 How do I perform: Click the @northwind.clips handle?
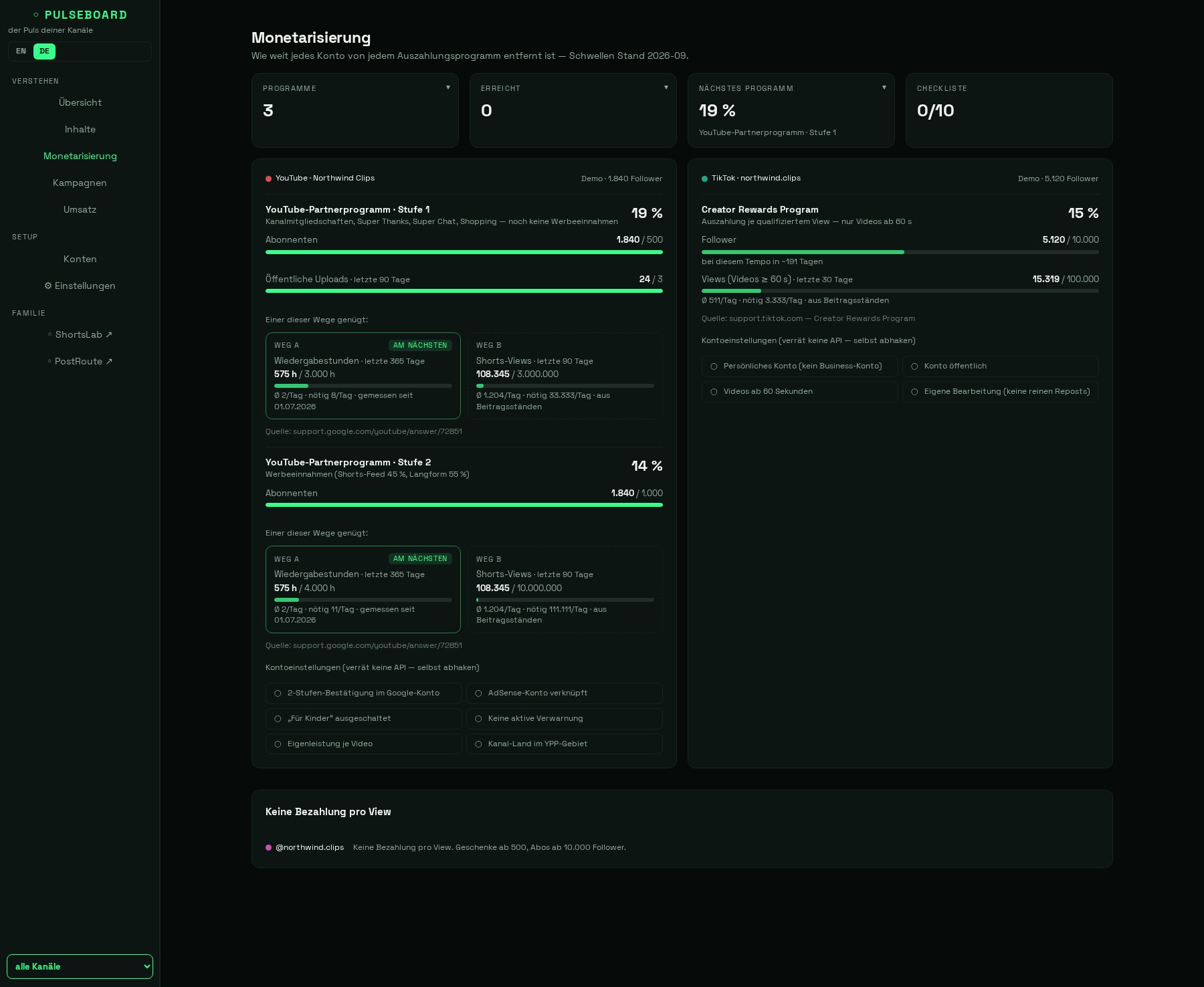pos(310,847)
